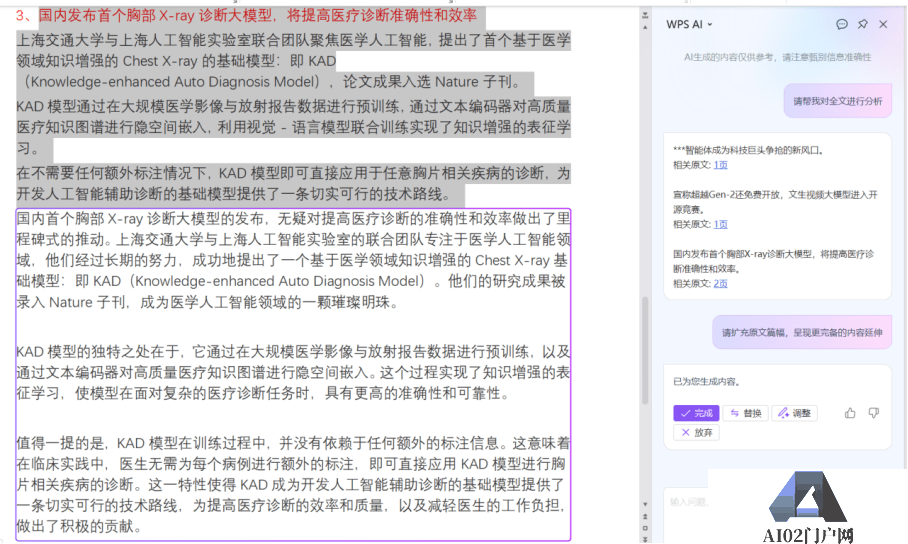The width and height of the screenshot is (908, 544).
Task: Click the 请帮我对全文进行分析 message bubble
Action: pyautogui.click(x=837, y=101)
